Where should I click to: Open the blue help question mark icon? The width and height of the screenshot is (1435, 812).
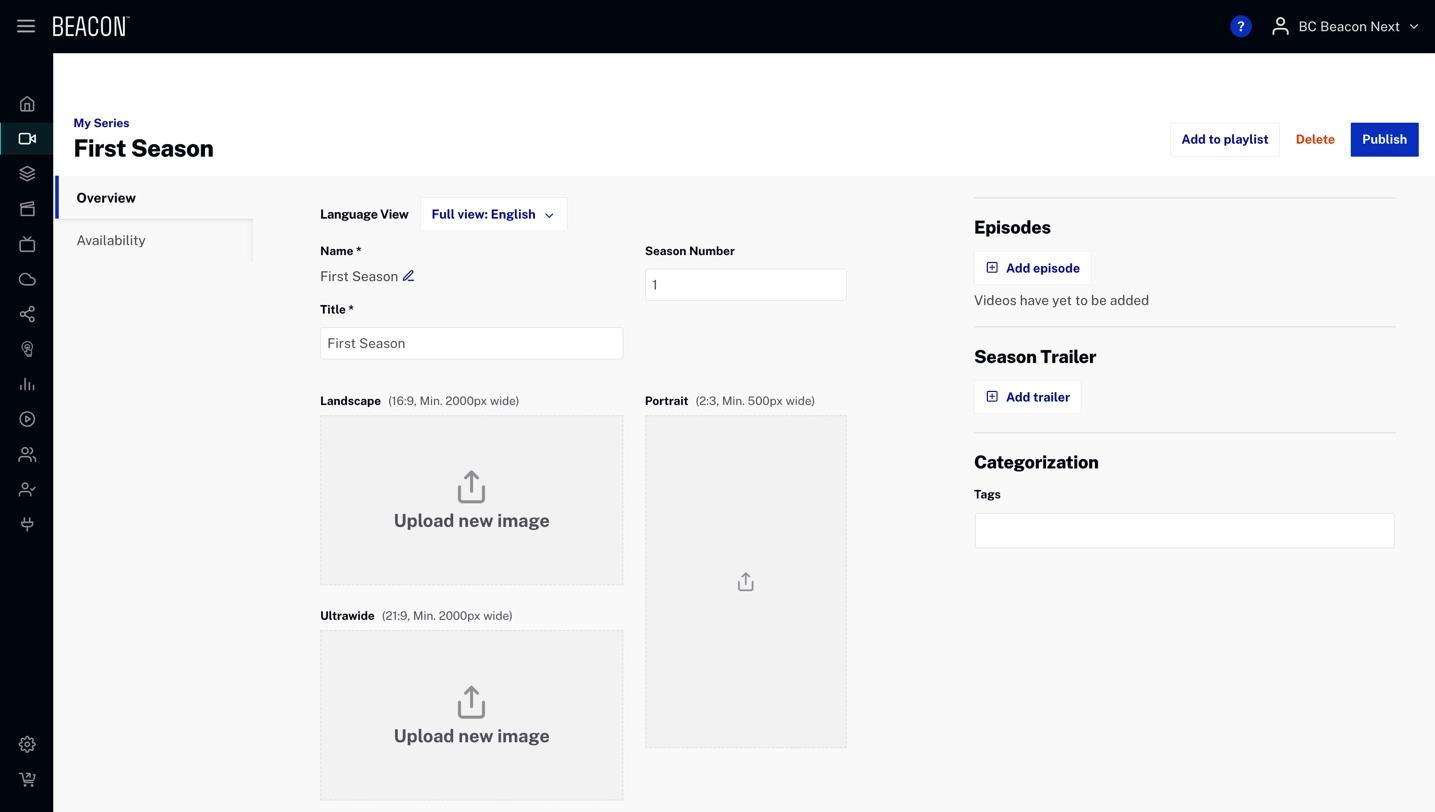point(1240,27)
